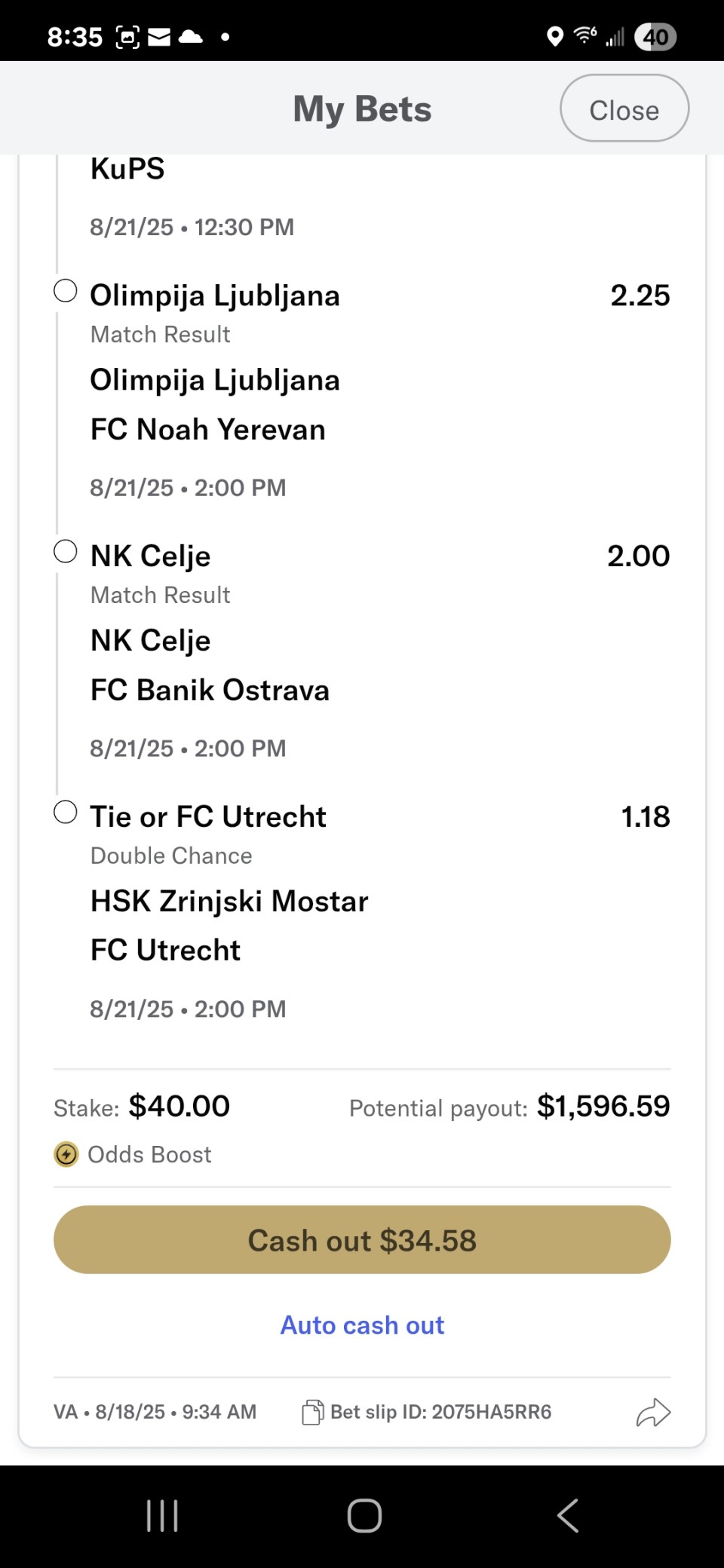Tap the Odds Boost lightning icon
Screen dimensions: 724x1568
(x=66, y=1154)
